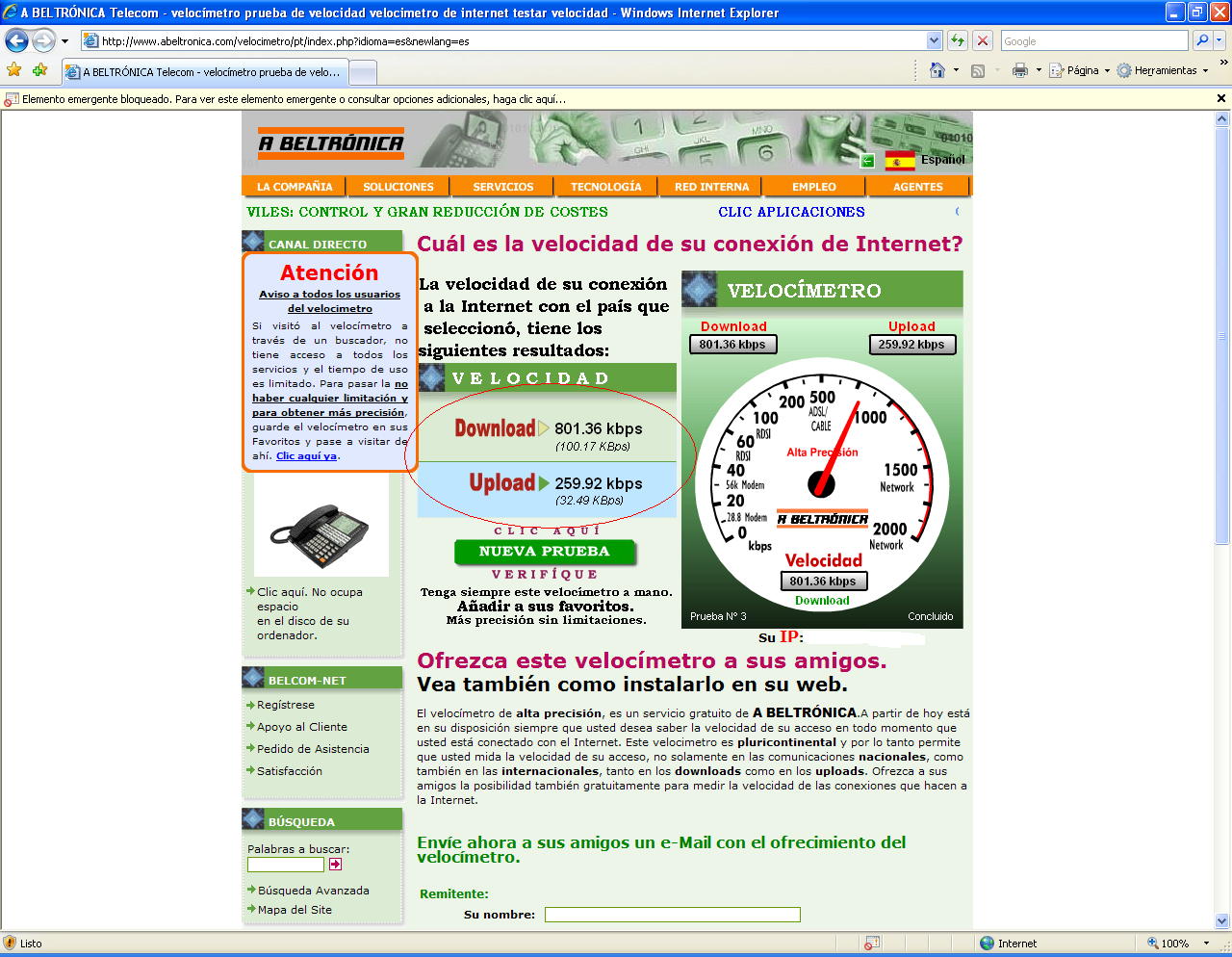This screenshot has height=957, width=1232.
Task: Click the RSS feeds icon
Action: pos(978,70)
